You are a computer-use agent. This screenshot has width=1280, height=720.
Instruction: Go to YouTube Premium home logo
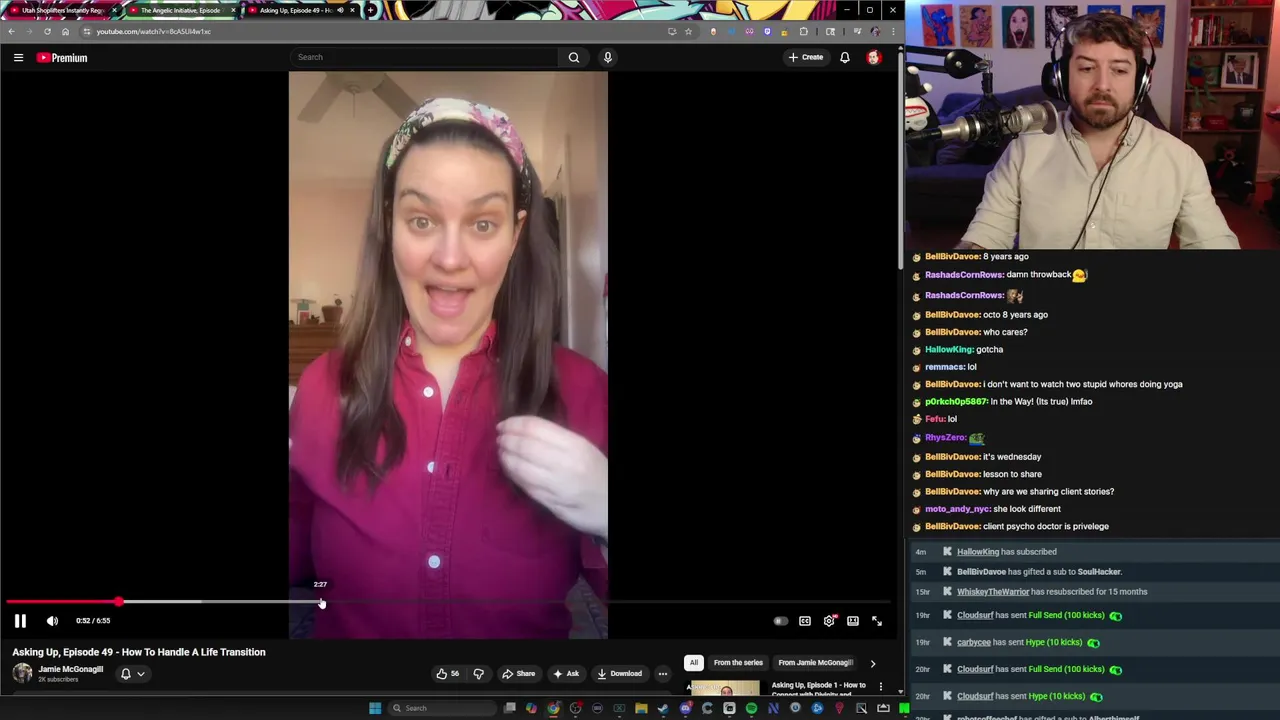pos(62,58)
